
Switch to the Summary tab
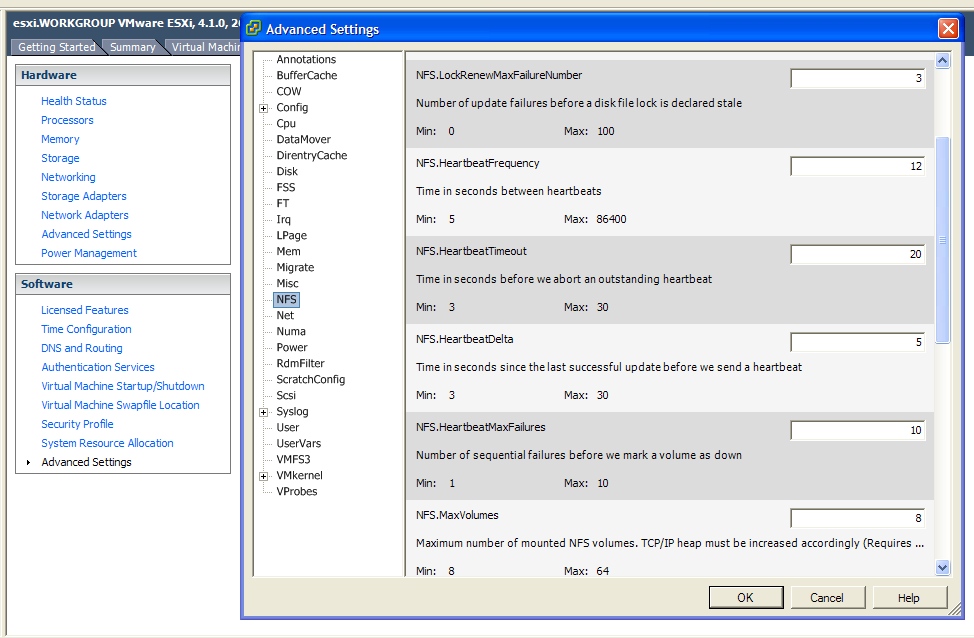click(x=132, y=47)
